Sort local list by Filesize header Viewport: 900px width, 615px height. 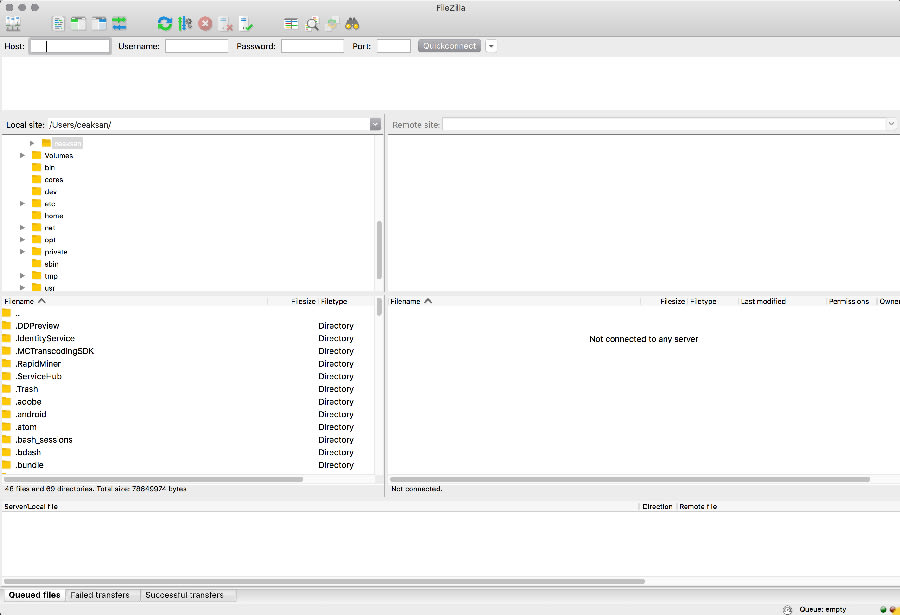click(293, 301)
